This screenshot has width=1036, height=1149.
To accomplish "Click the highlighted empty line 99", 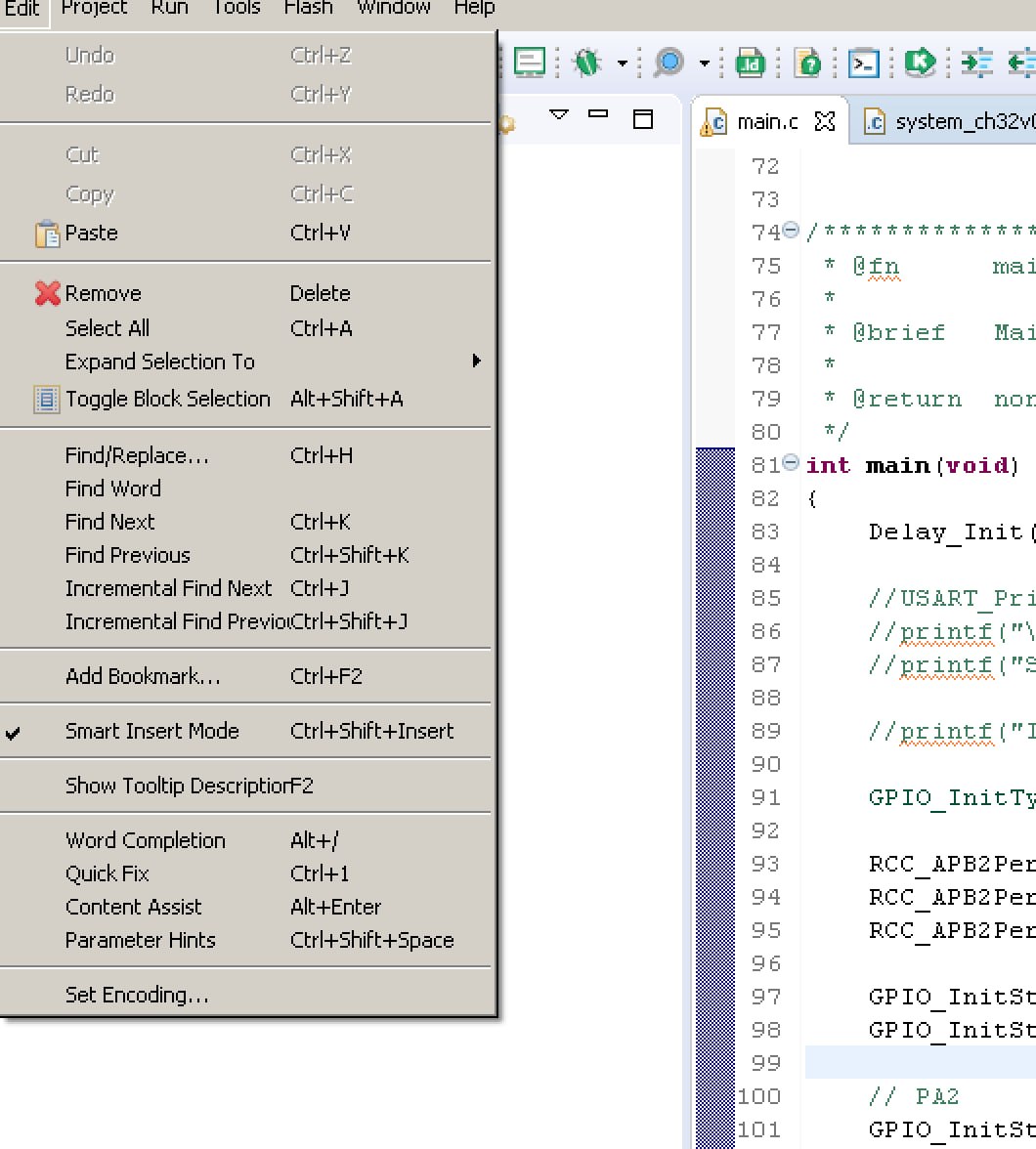I will pyautogui.click(x=920, y=1063).
